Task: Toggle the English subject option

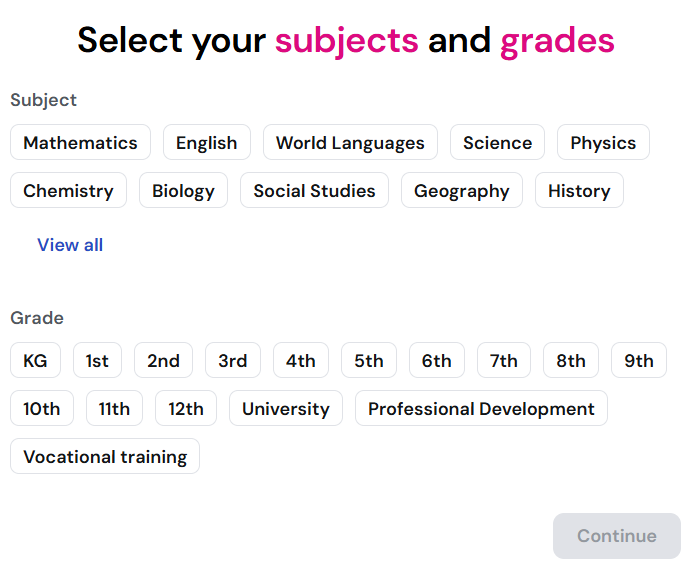Action: (206, 143)
